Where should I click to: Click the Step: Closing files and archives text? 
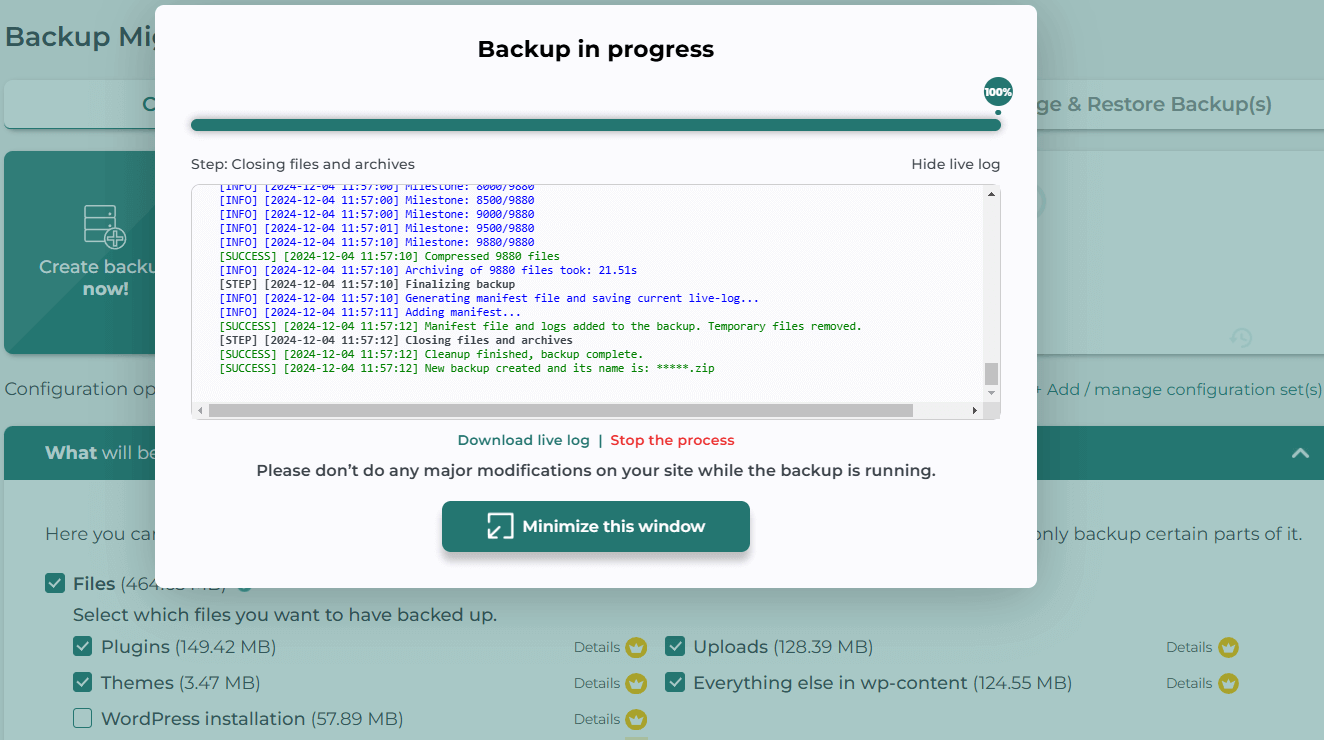(302, 164)
